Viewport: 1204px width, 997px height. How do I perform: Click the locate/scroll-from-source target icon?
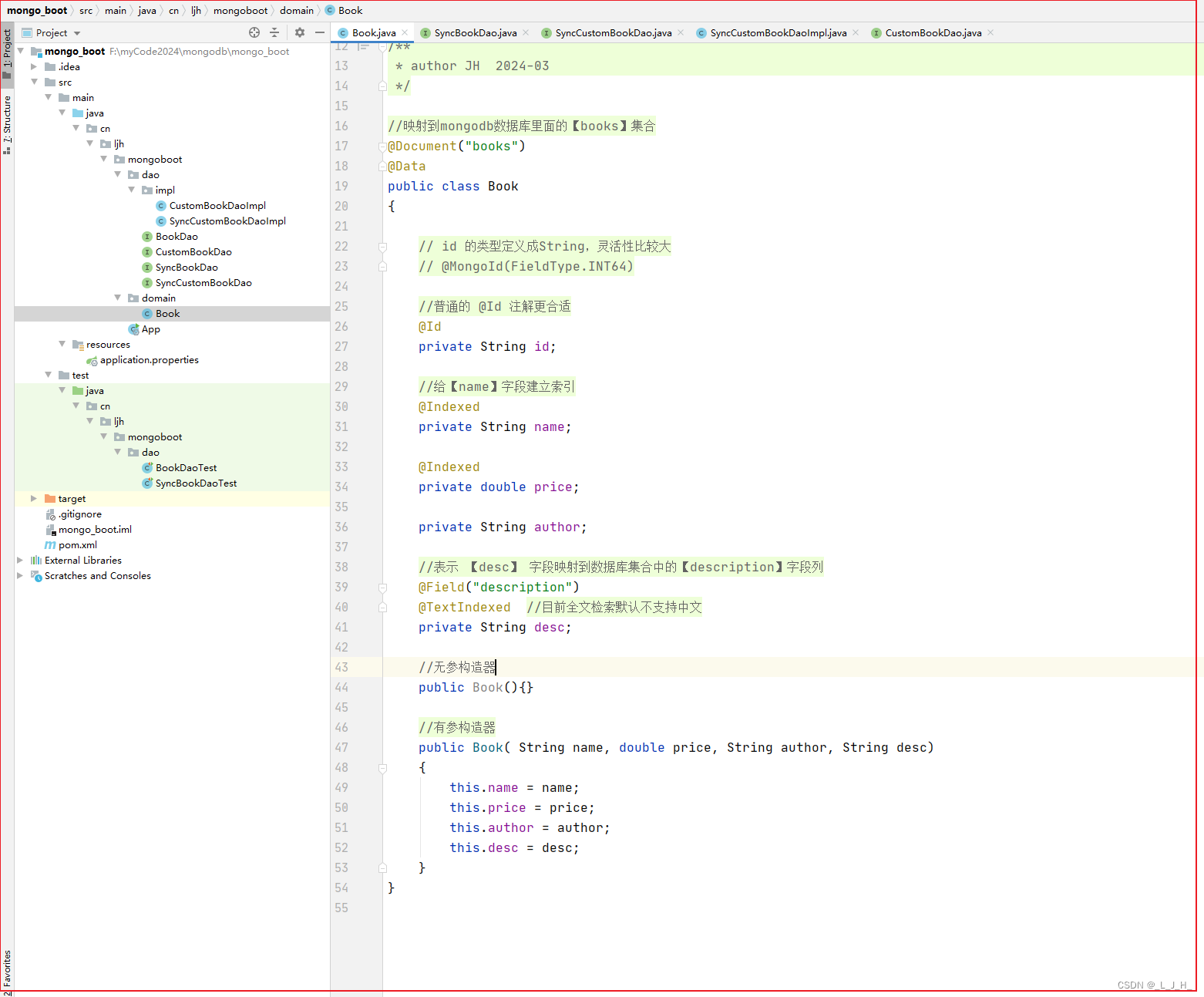254,32
